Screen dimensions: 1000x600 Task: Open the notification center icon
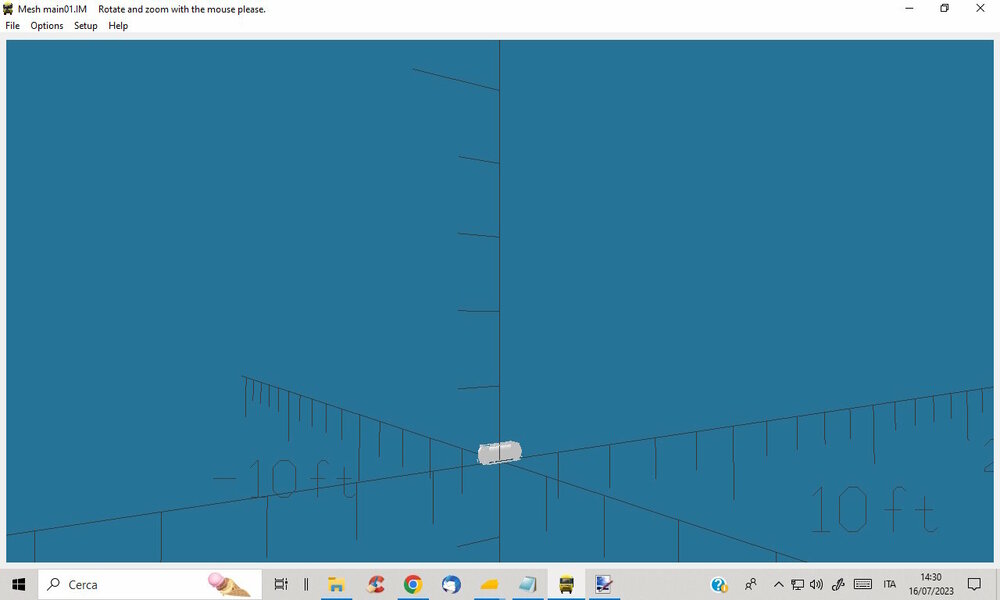click(974, 584)
